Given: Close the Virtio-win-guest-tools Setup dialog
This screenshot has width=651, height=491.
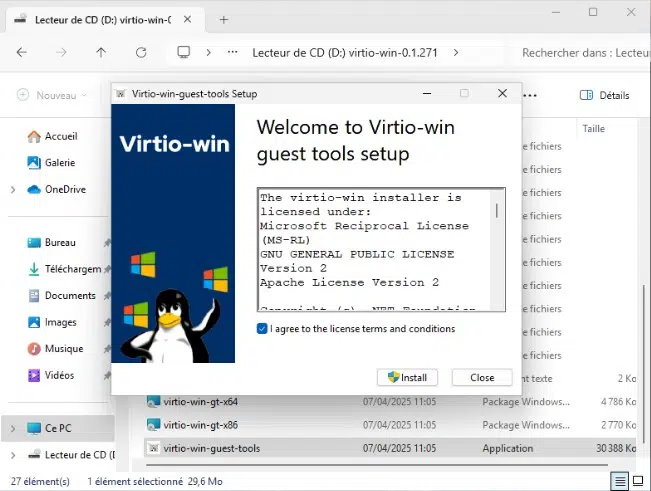Looking at the screenshot, I should tap(502, 93).
